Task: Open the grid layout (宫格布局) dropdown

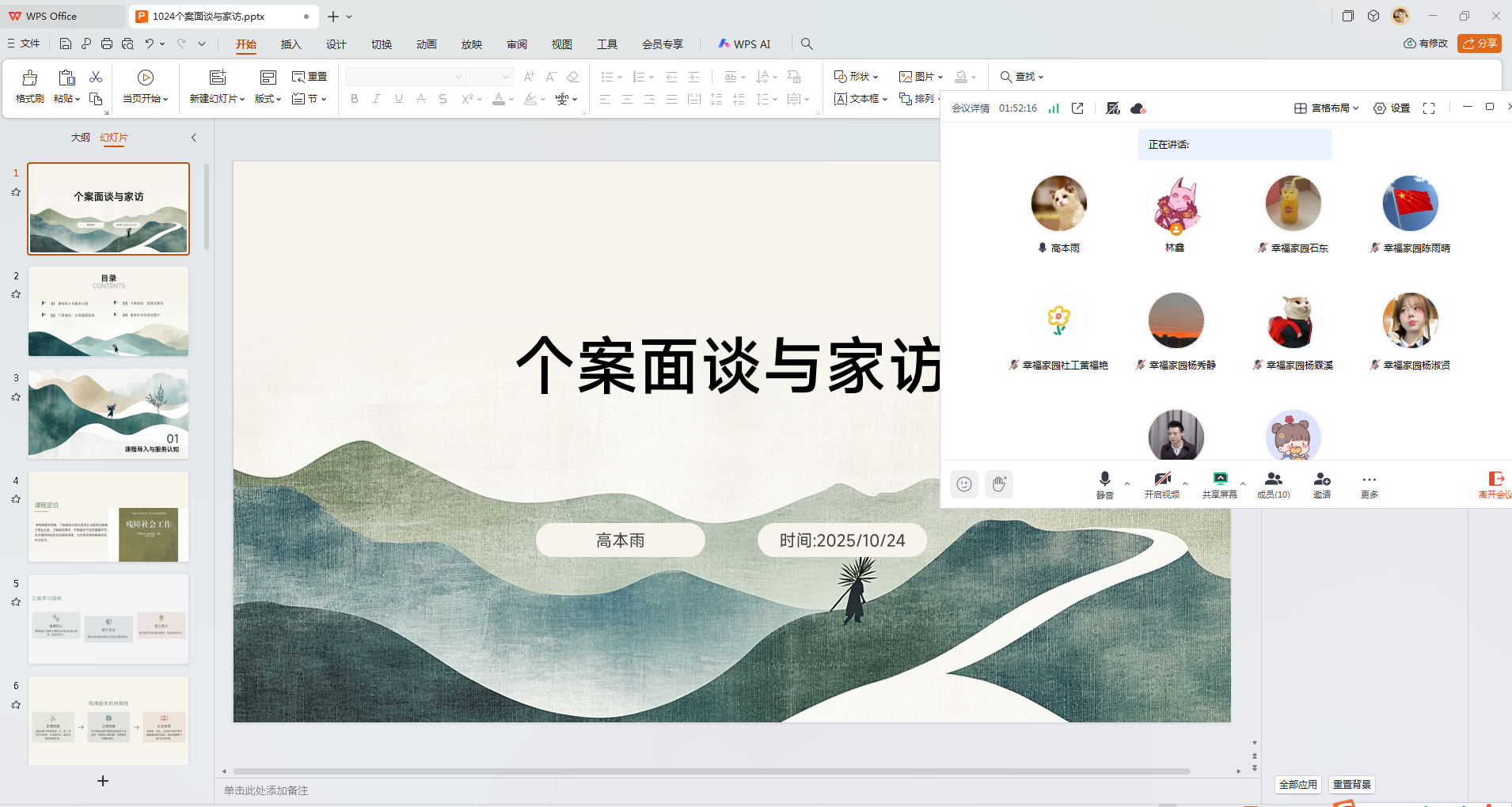Action: click(x=1326, y=108)
